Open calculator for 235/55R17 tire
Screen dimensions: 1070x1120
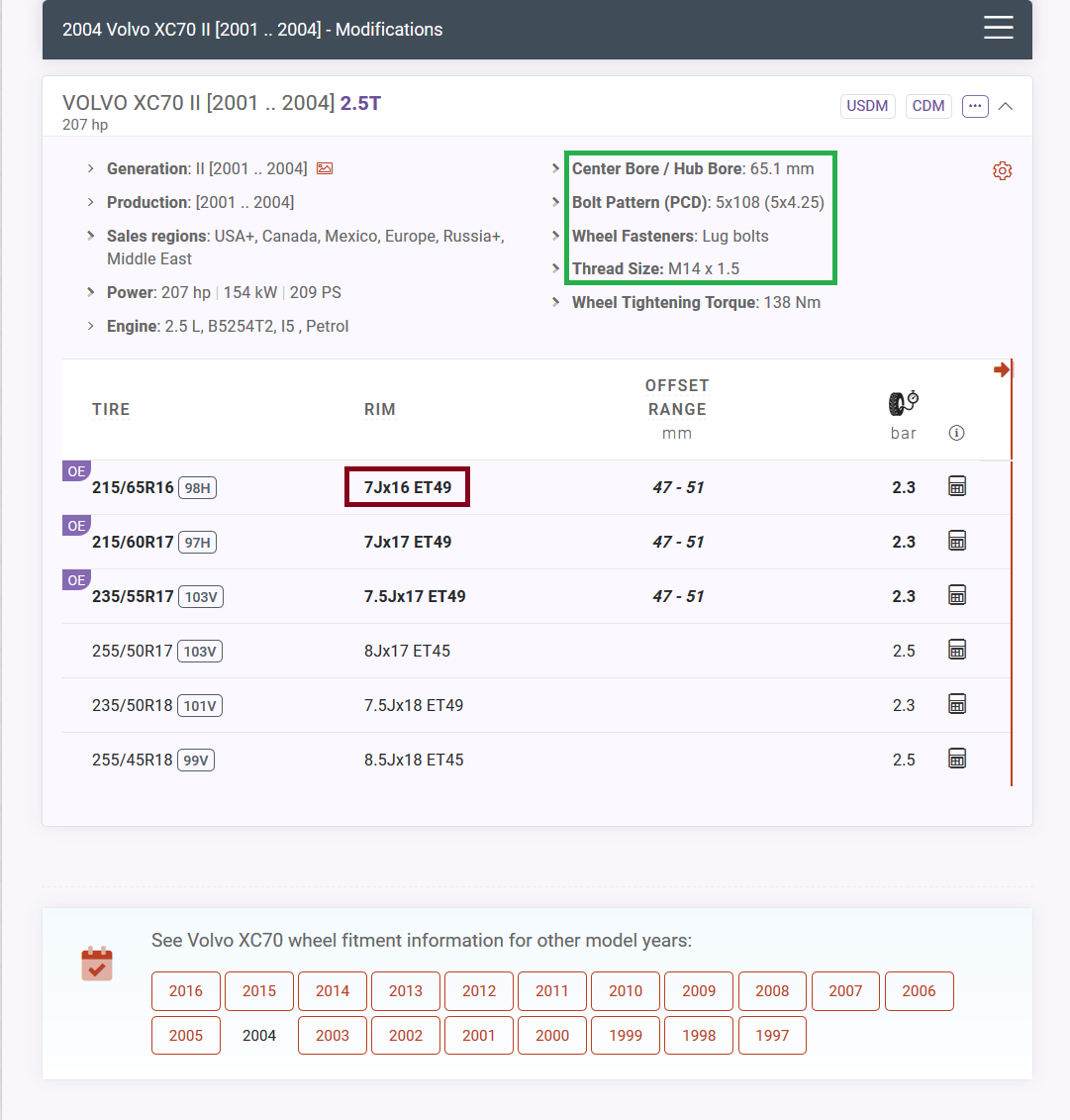coord(957,595)
